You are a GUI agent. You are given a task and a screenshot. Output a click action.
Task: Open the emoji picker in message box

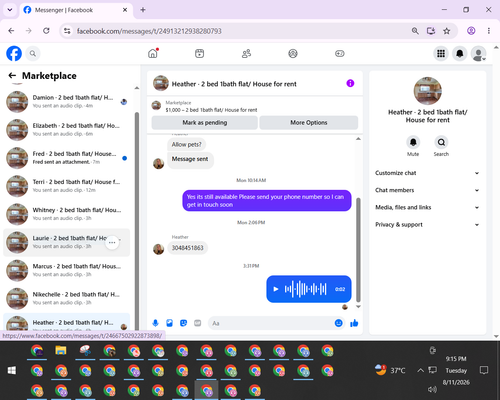[x=338, y=323]
